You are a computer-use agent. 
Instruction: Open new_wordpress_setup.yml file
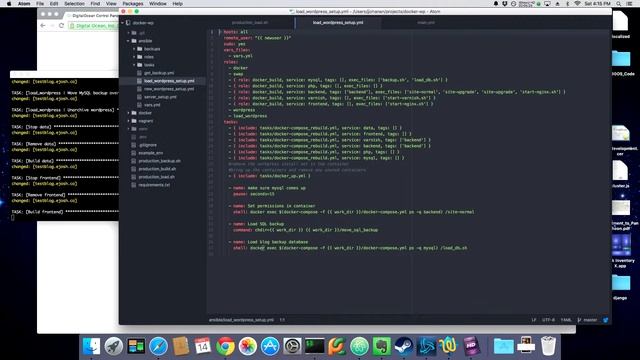(x=169, y=89)
